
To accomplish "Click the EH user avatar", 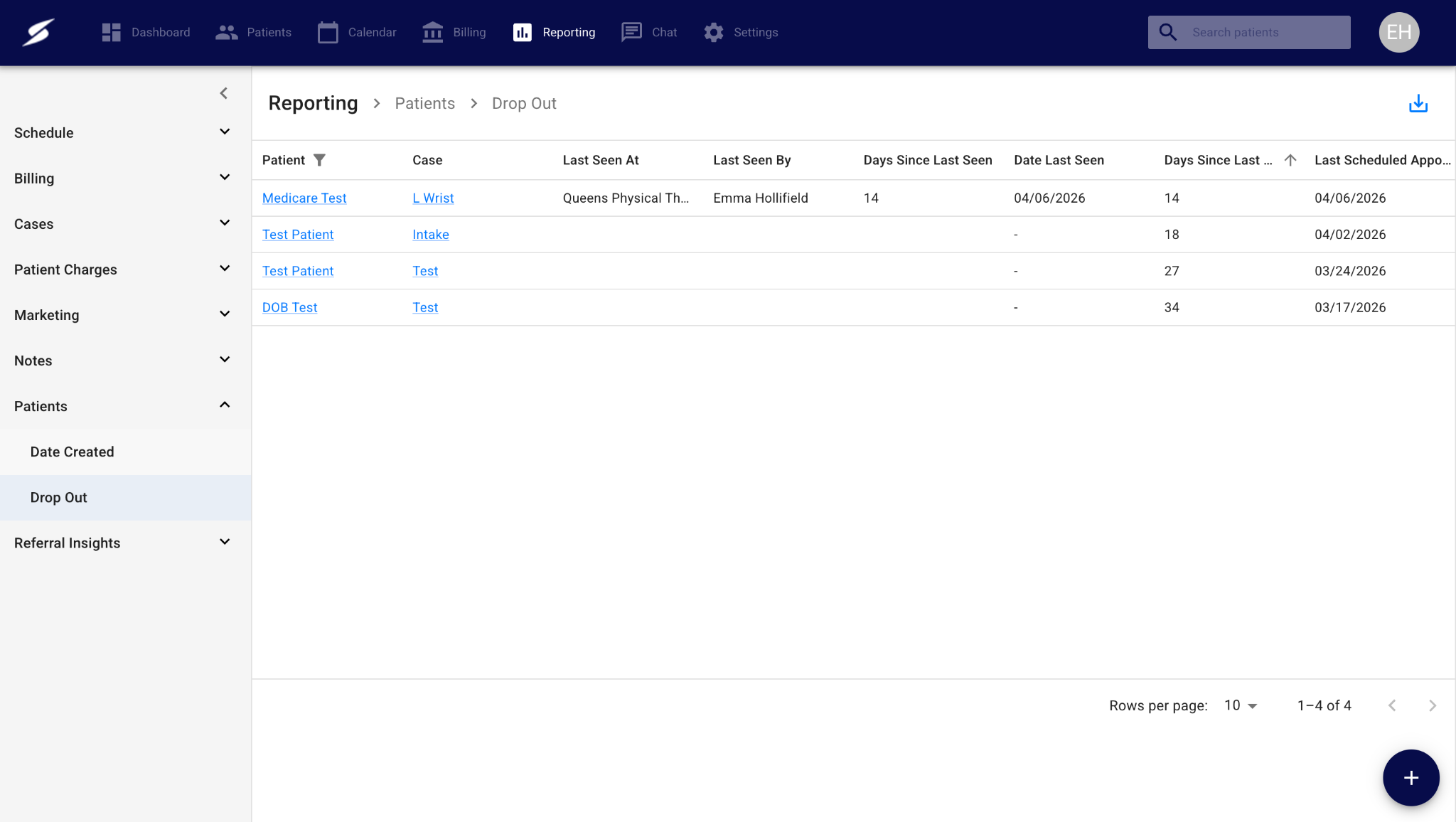I will [1398, 33].
